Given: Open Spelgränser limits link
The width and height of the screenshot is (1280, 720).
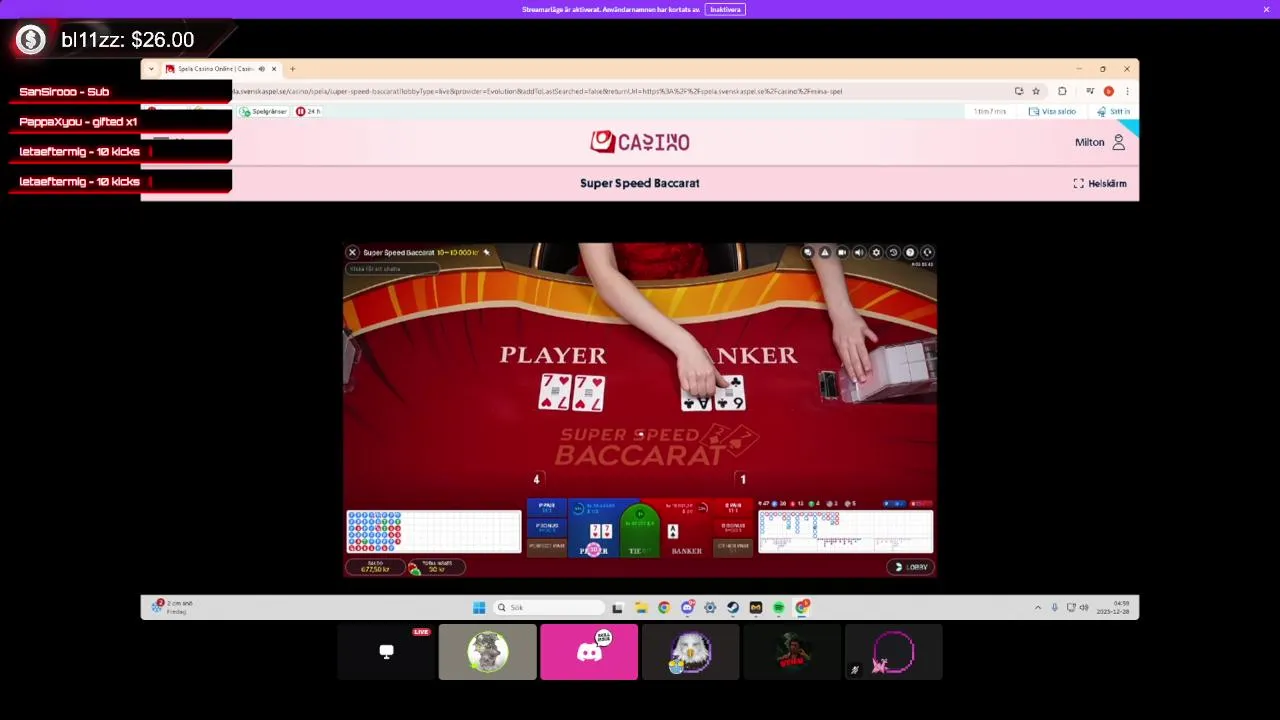Looking at the screenshot, I should point(263,112).
